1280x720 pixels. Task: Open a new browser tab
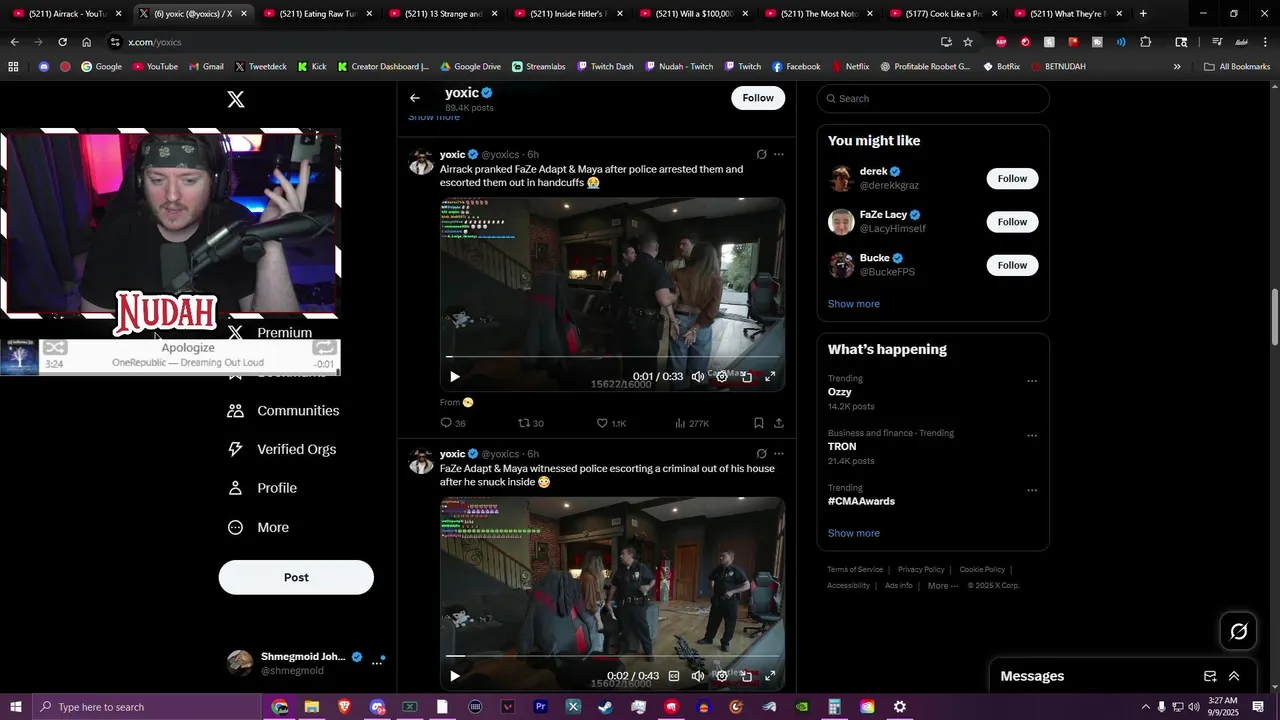(x=1143, y=14)
